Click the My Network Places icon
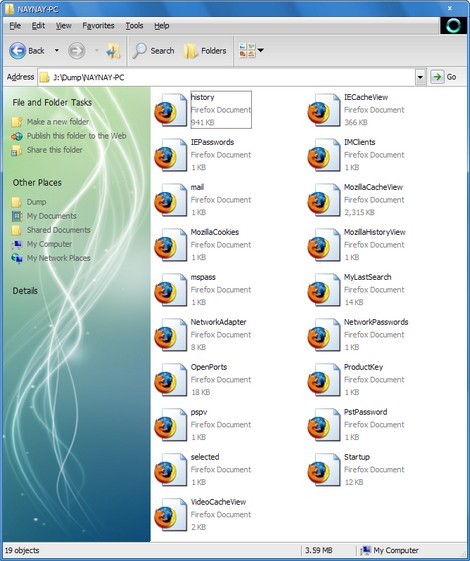The height and width of the screenshot is (561, 470). pyautogui.click(x=16, y=258)
